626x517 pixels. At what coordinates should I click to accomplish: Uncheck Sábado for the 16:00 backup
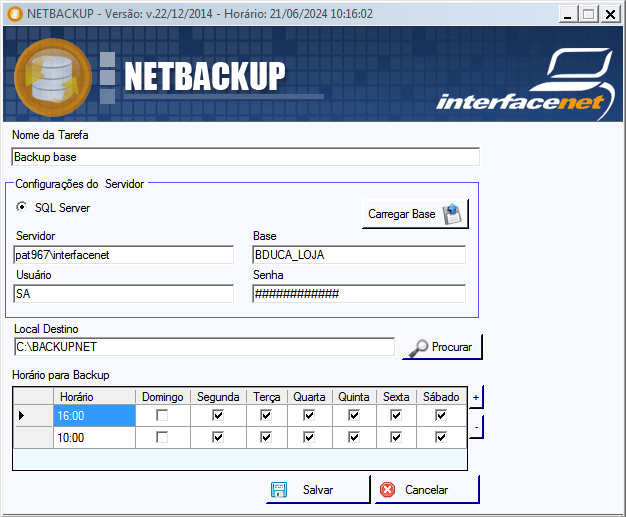tap(441, 415)
